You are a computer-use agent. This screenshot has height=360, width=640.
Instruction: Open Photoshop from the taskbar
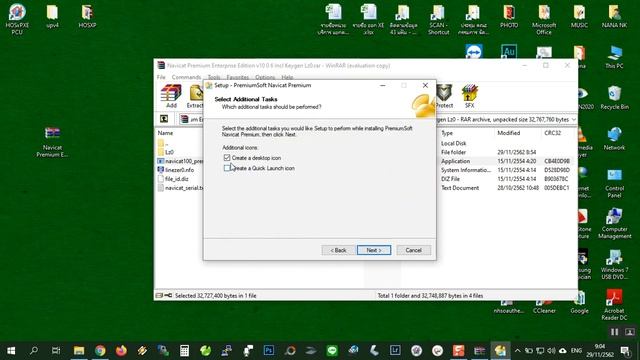click(x=269, y=351)
